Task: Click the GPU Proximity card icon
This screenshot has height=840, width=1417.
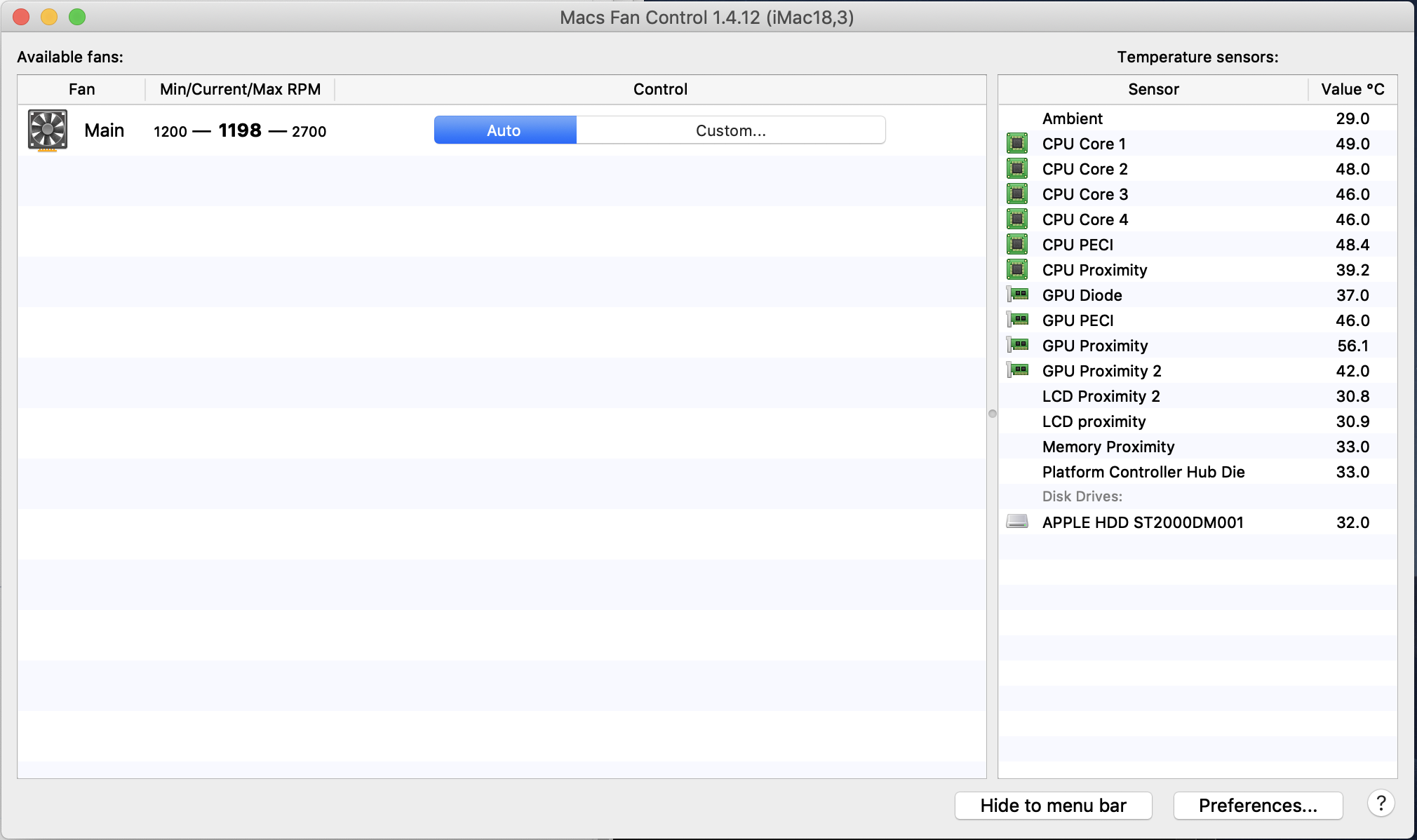Action: [x=1017, y=345]
